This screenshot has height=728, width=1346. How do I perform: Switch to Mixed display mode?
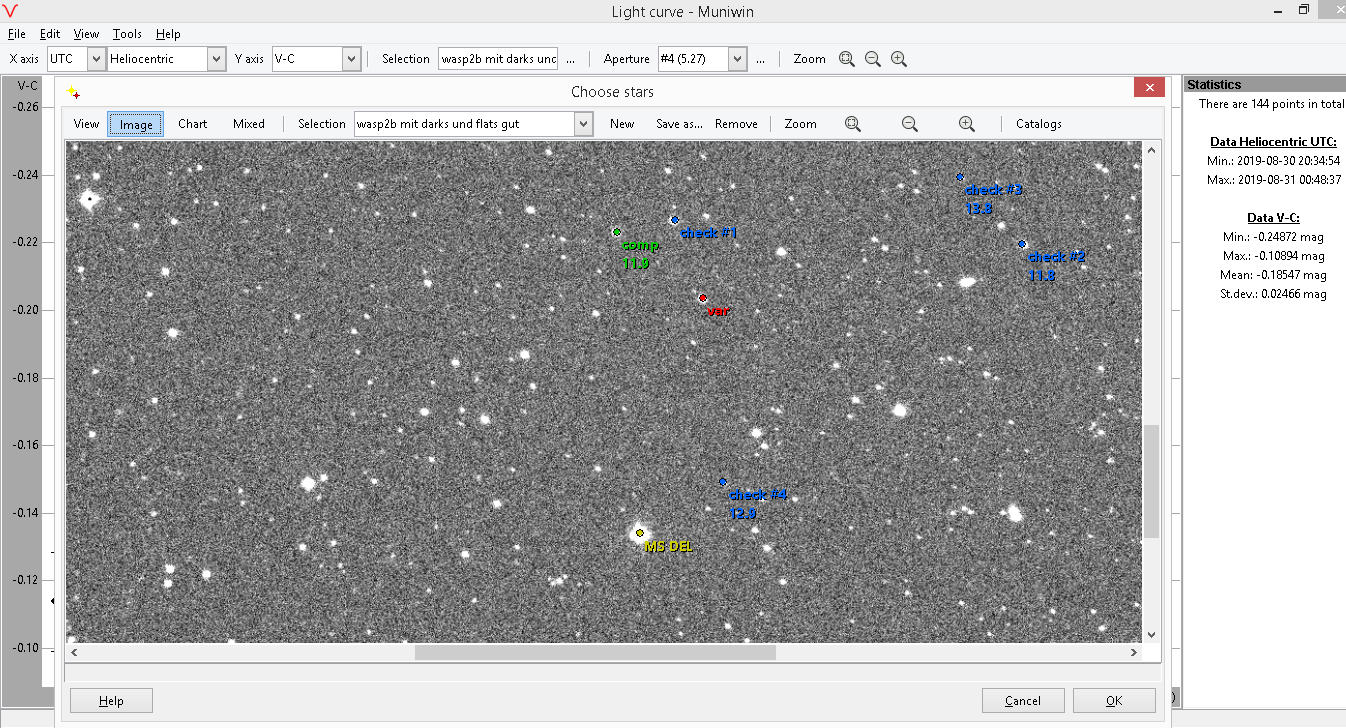(248, 124)
